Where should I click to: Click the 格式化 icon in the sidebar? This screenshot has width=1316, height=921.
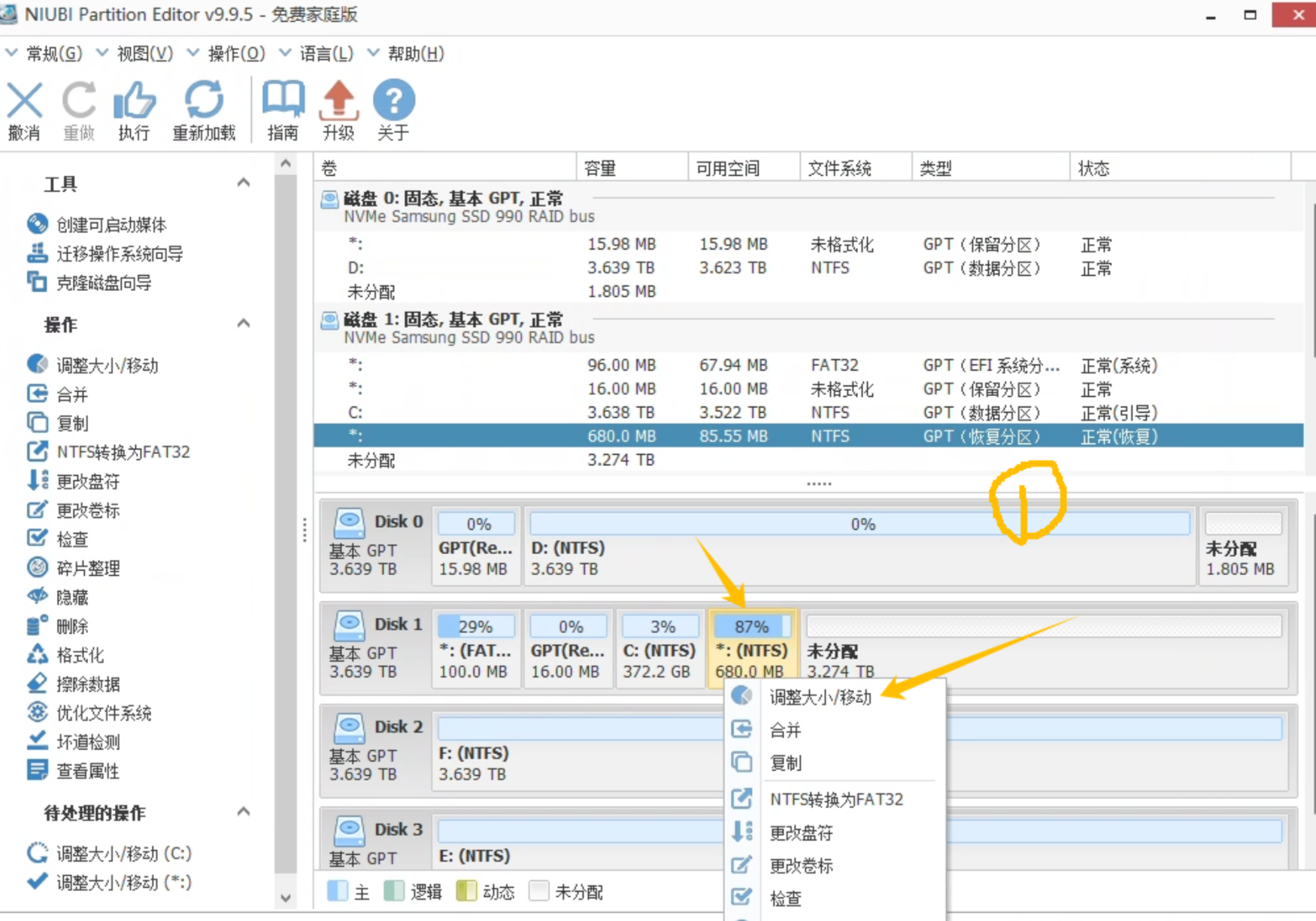[37, 654]
